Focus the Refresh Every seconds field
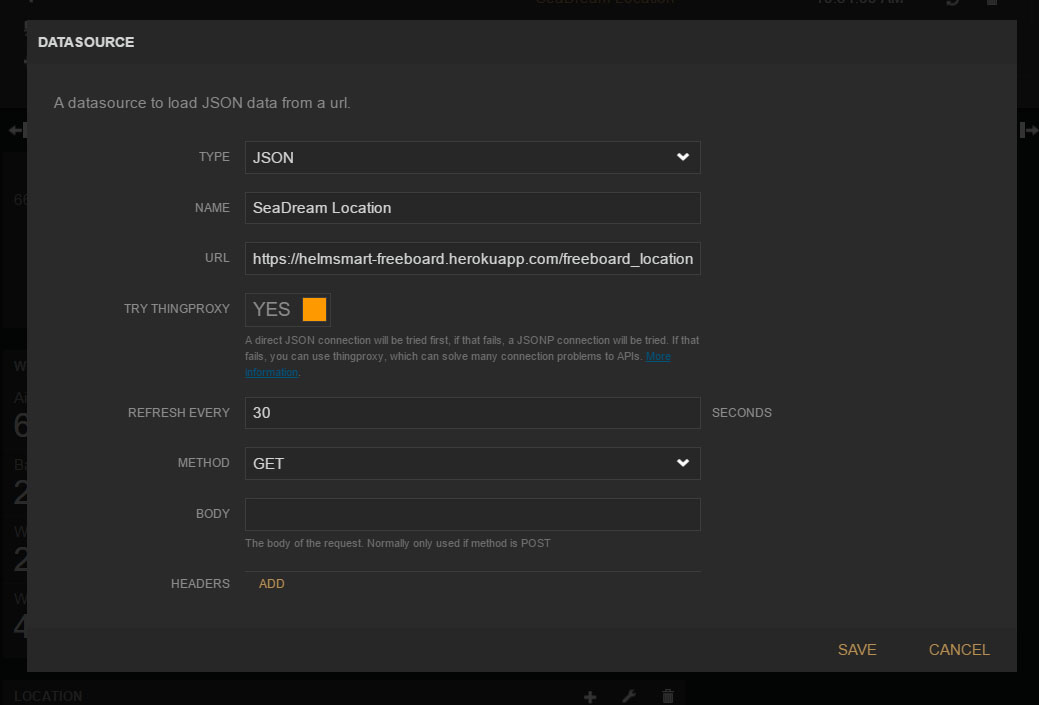 [x=472, y=412]
